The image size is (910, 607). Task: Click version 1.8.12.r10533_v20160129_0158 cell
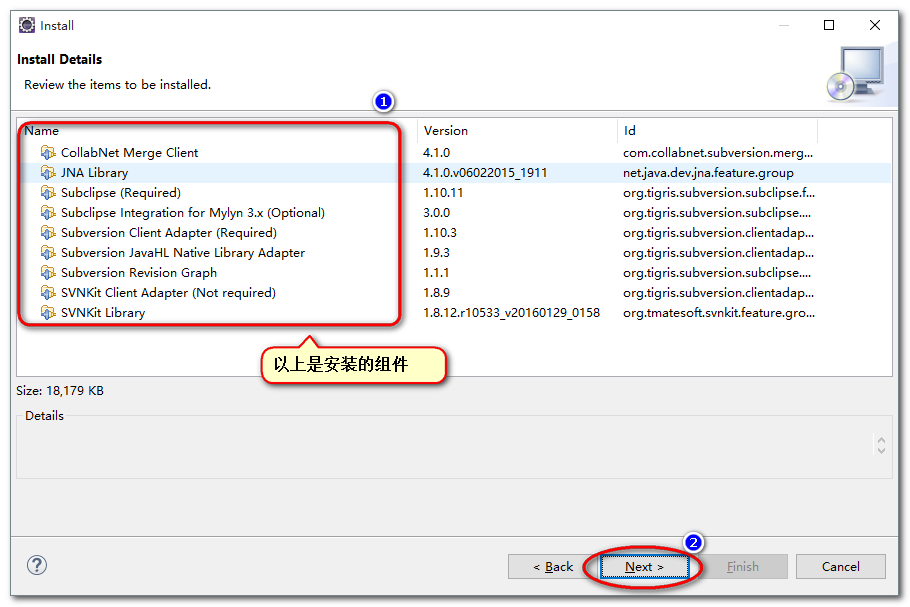tap(511, 313)
